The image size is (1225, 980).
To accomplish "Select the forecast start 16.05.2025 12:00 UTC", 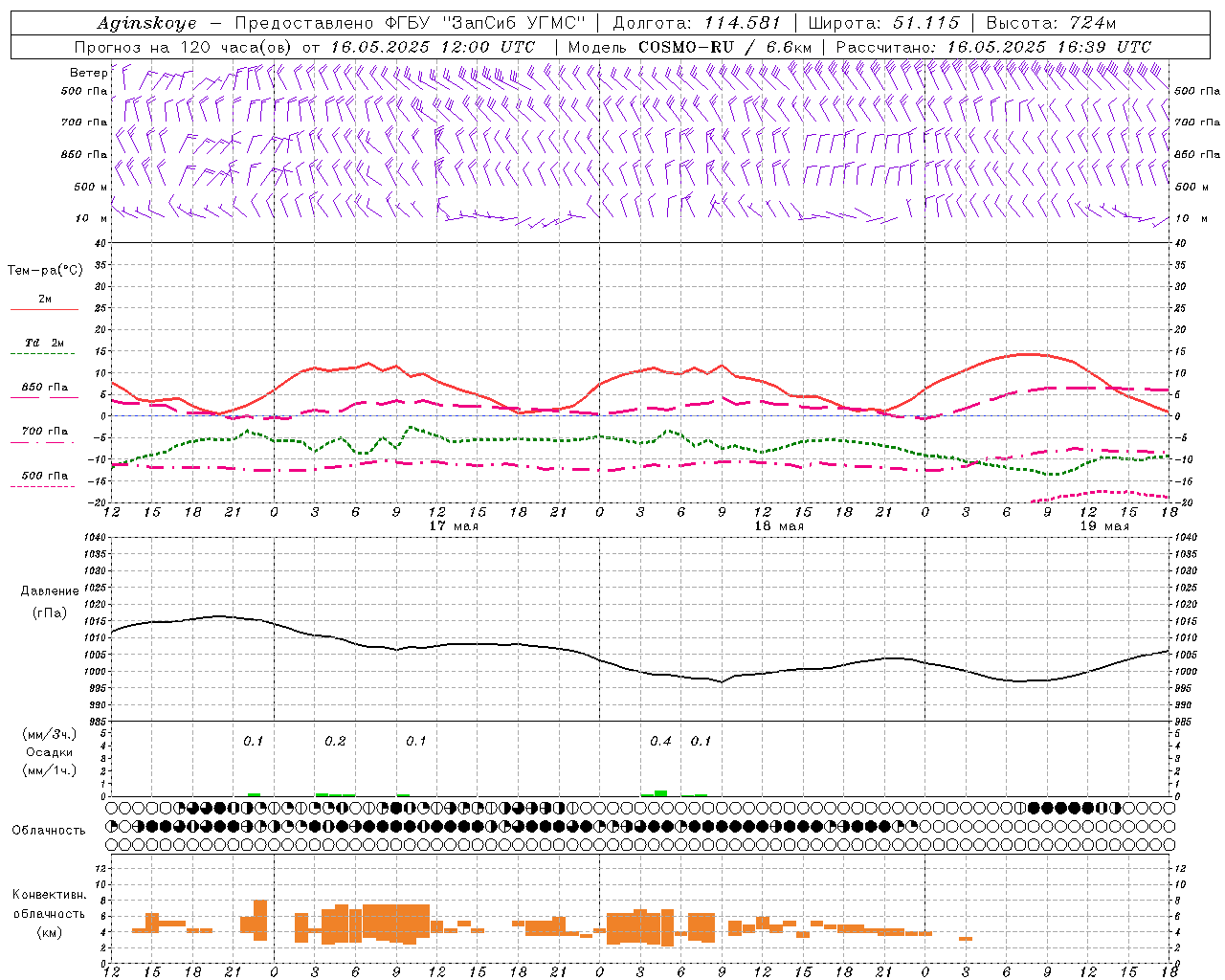I will pos(433,47).
